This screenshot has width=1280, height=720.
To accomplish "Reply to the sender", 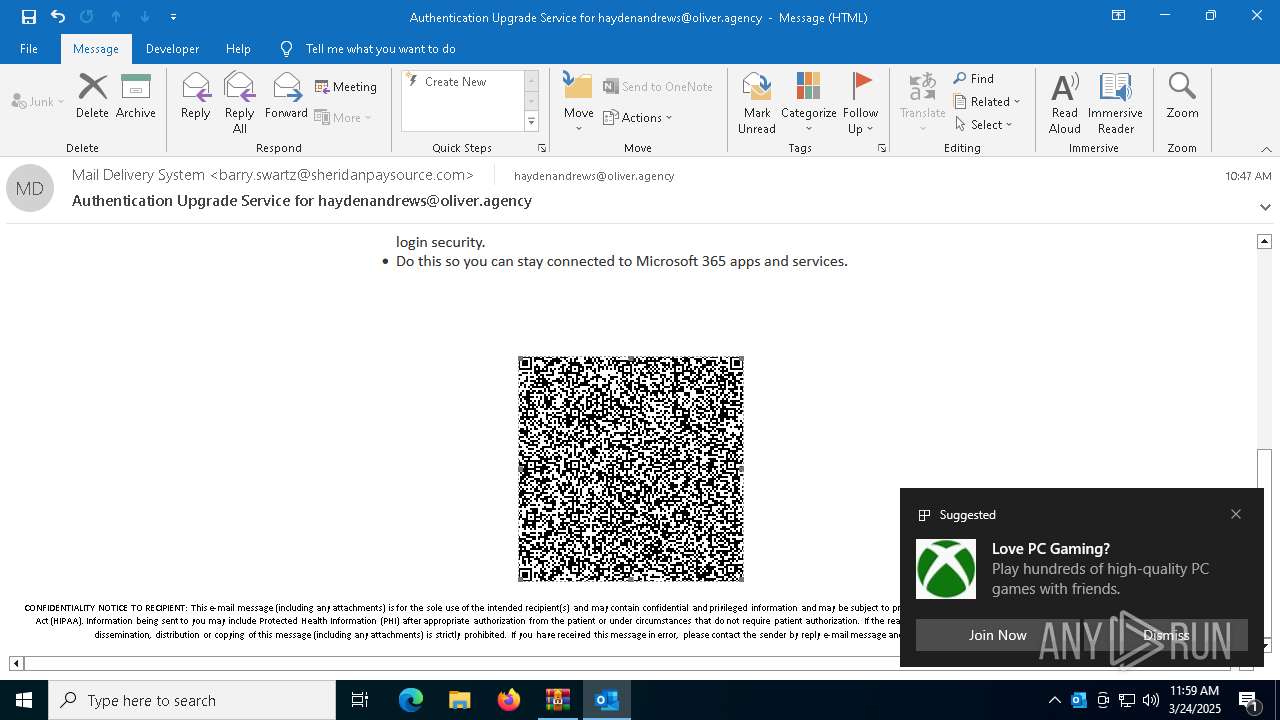I will coord(196,96).
